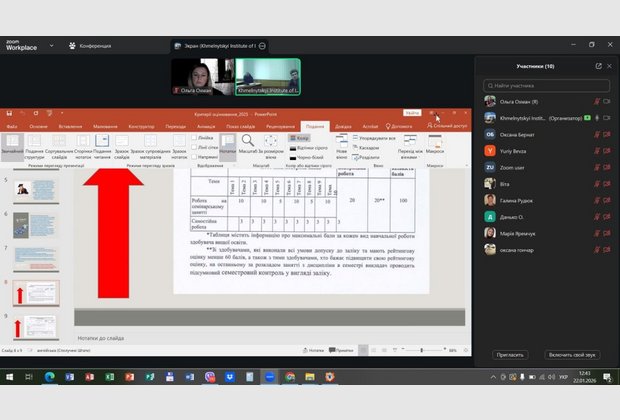Open 88% zoom level dialog
The height and width of the screenshot is (420, 620).
(453, 350)
